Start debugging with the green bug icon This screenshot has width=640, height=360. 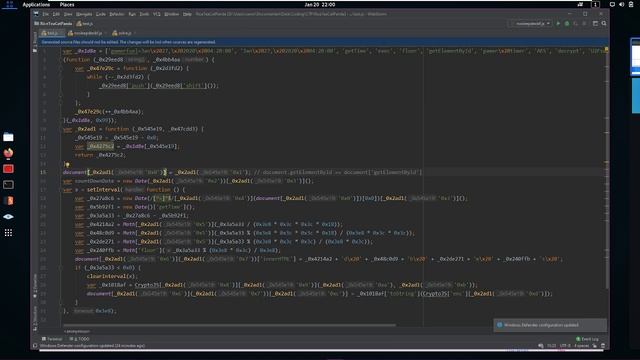tap(567, 24)
